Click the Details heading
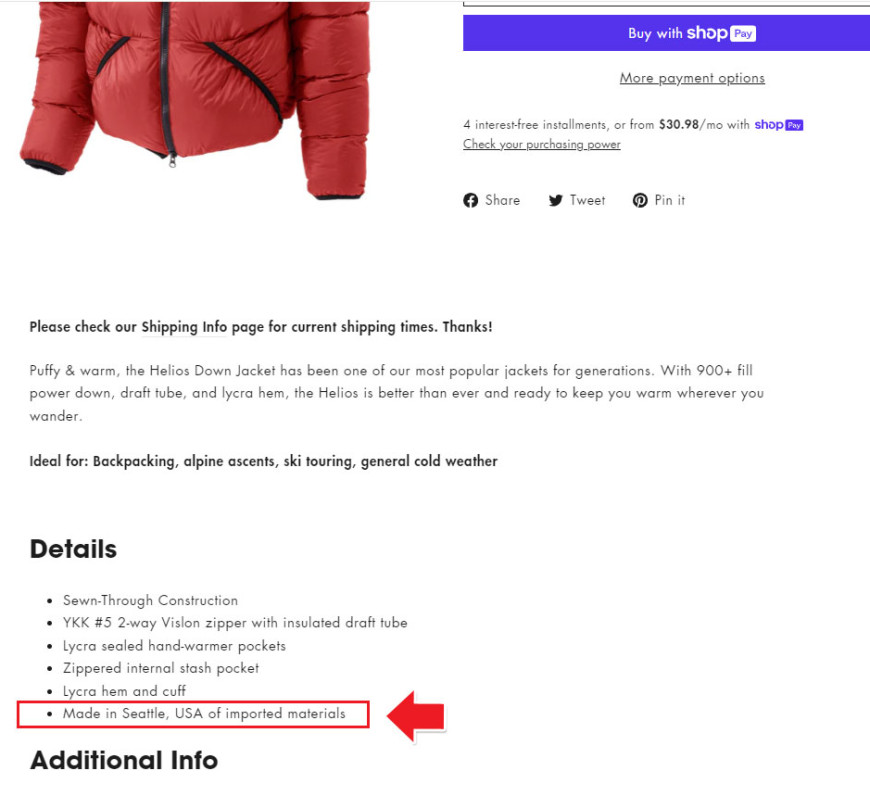The image size is (870, 796). point(73,549)
